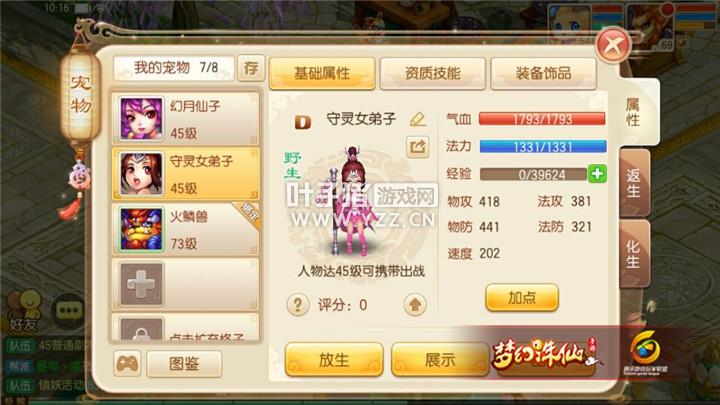Screen dimensions: 720x405
Task: Click the 放生 release button
Action: (x=334, y=360)
